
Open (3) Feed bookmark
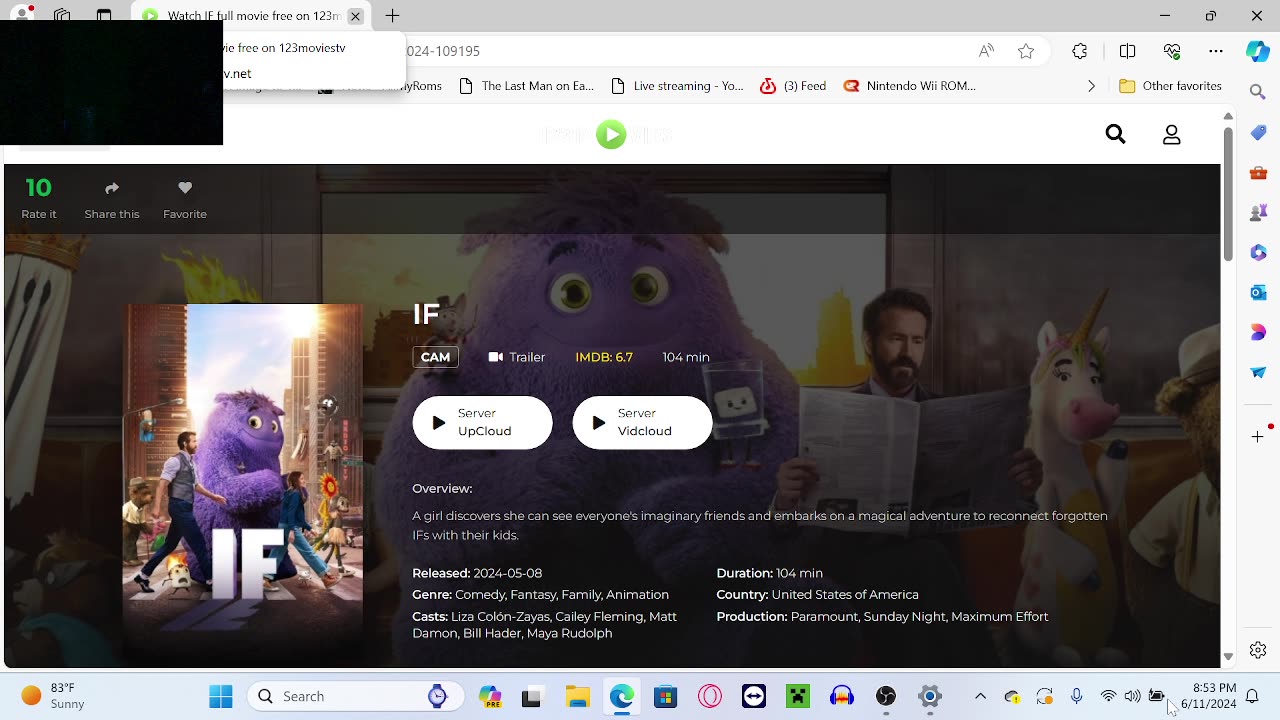click(793, 86)
